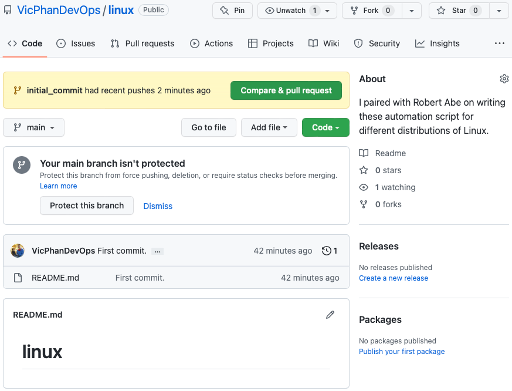View the Insights tab
This screenshot has width=512, height=391.
[437, 44]
